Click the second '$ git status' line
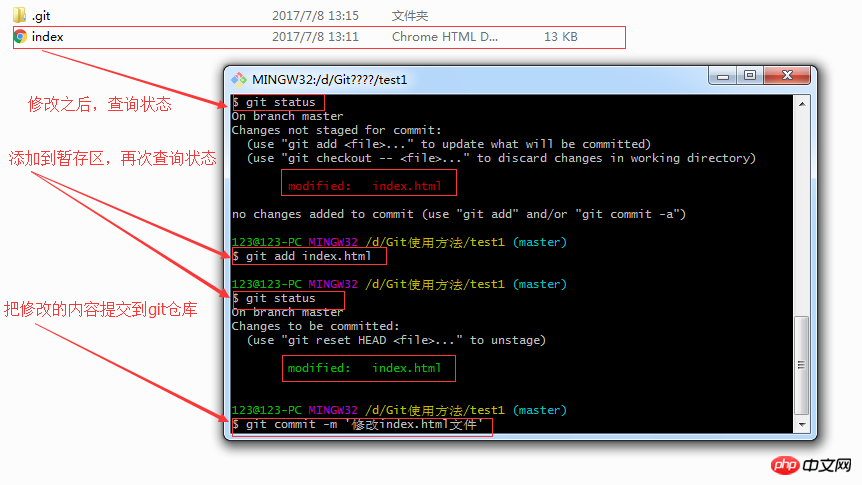The image size is (862, 485). point(274,298)
